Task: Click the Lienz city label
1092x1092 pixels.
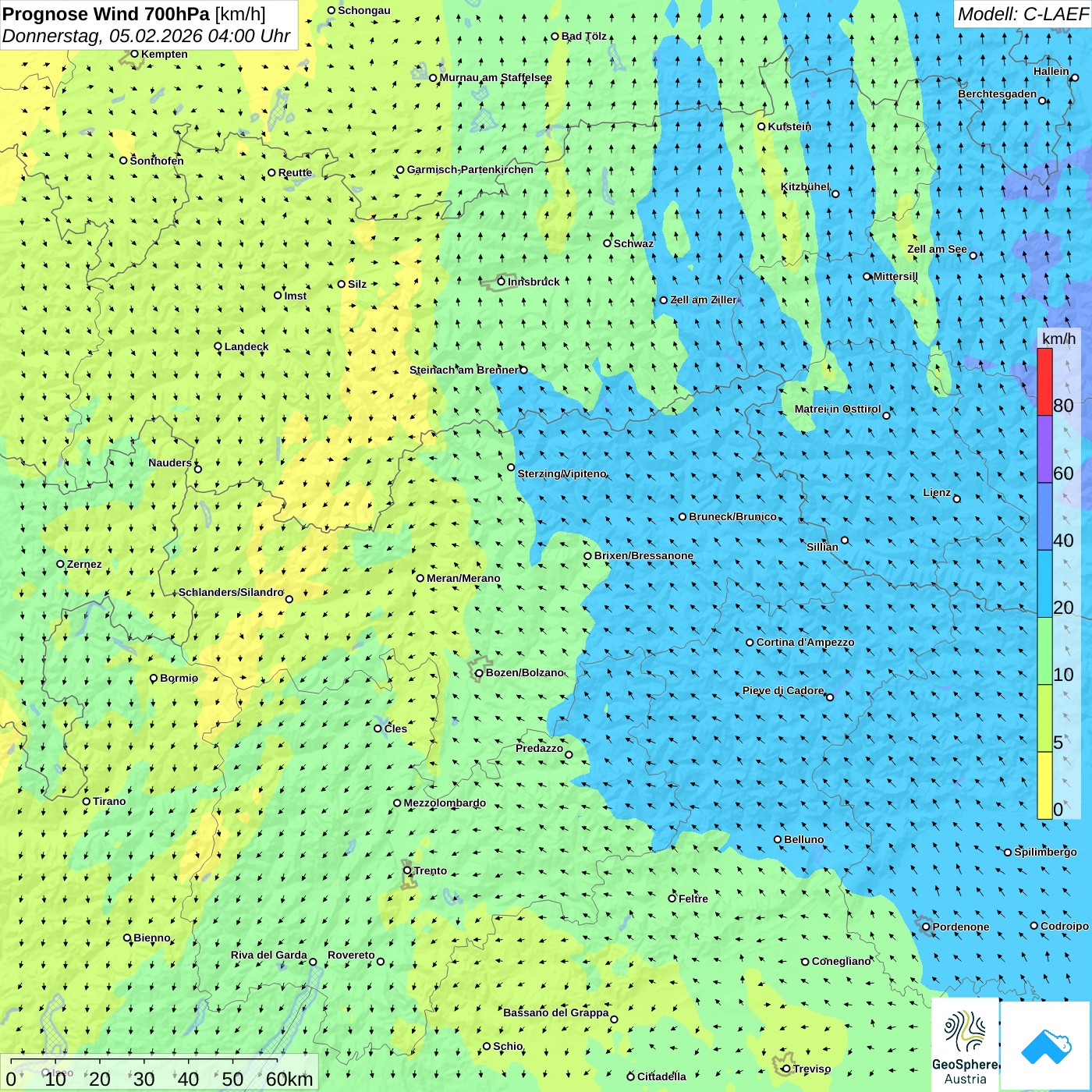Action: pos(937,492)
